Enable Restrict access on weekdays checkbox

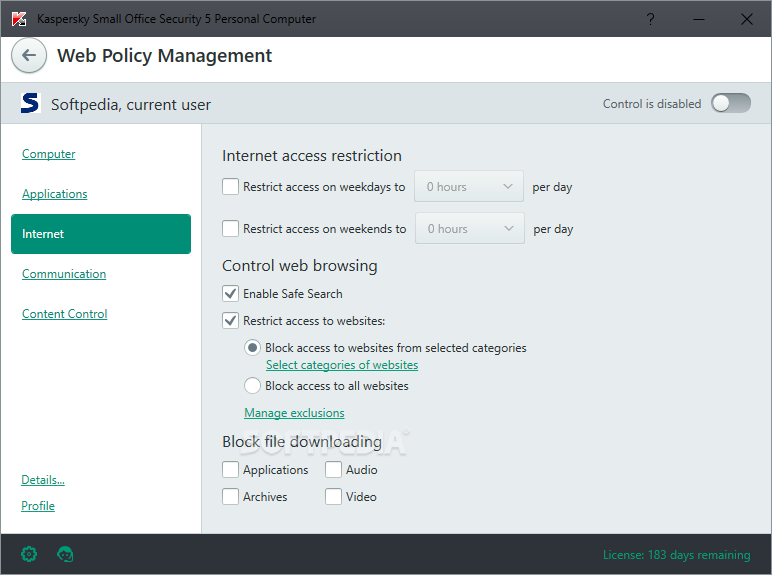pos(230,187)
